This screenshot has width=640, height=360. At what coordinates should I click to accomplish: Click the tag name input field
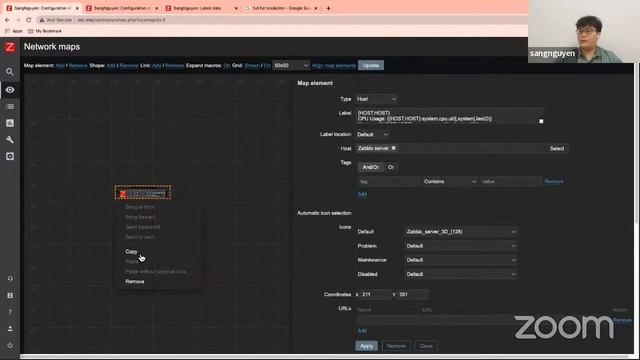click(x=389, y=181)
